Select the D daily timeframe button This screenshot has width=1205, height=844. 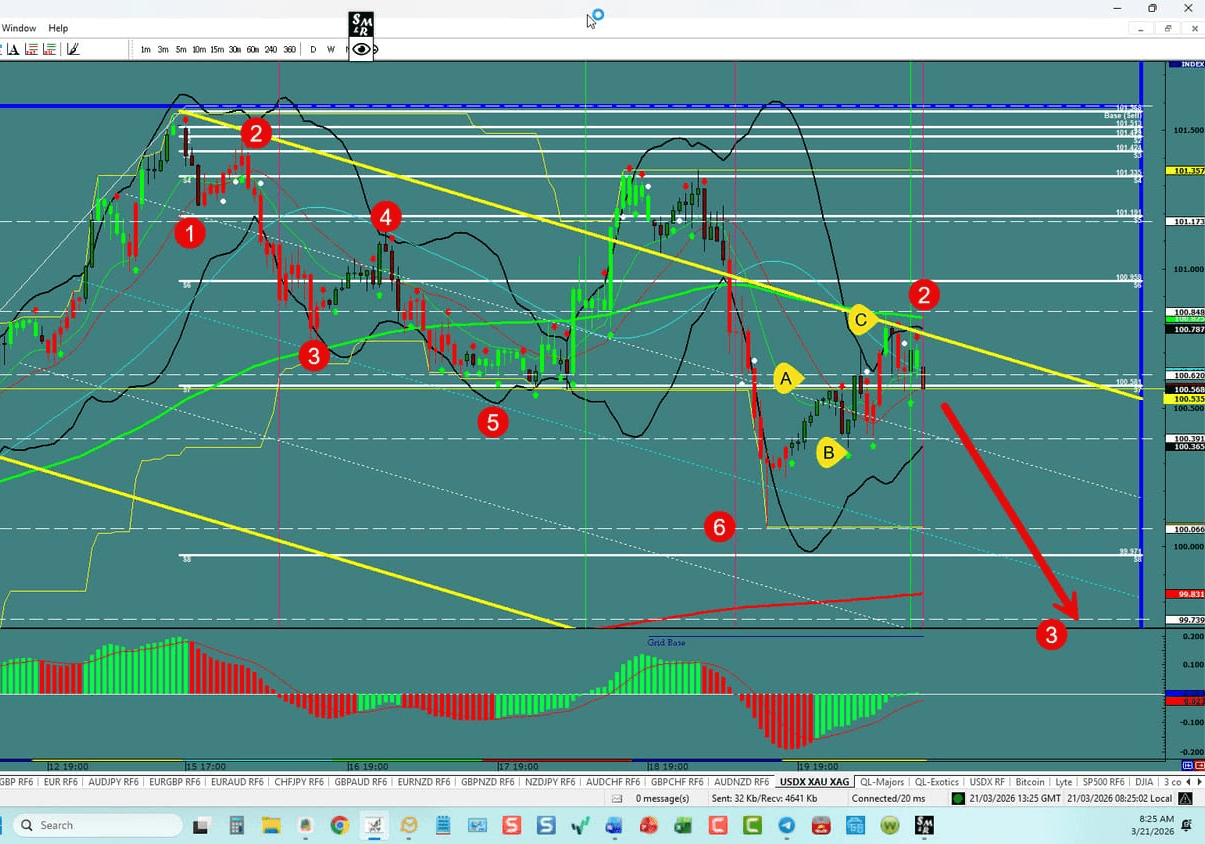[312, 48]
